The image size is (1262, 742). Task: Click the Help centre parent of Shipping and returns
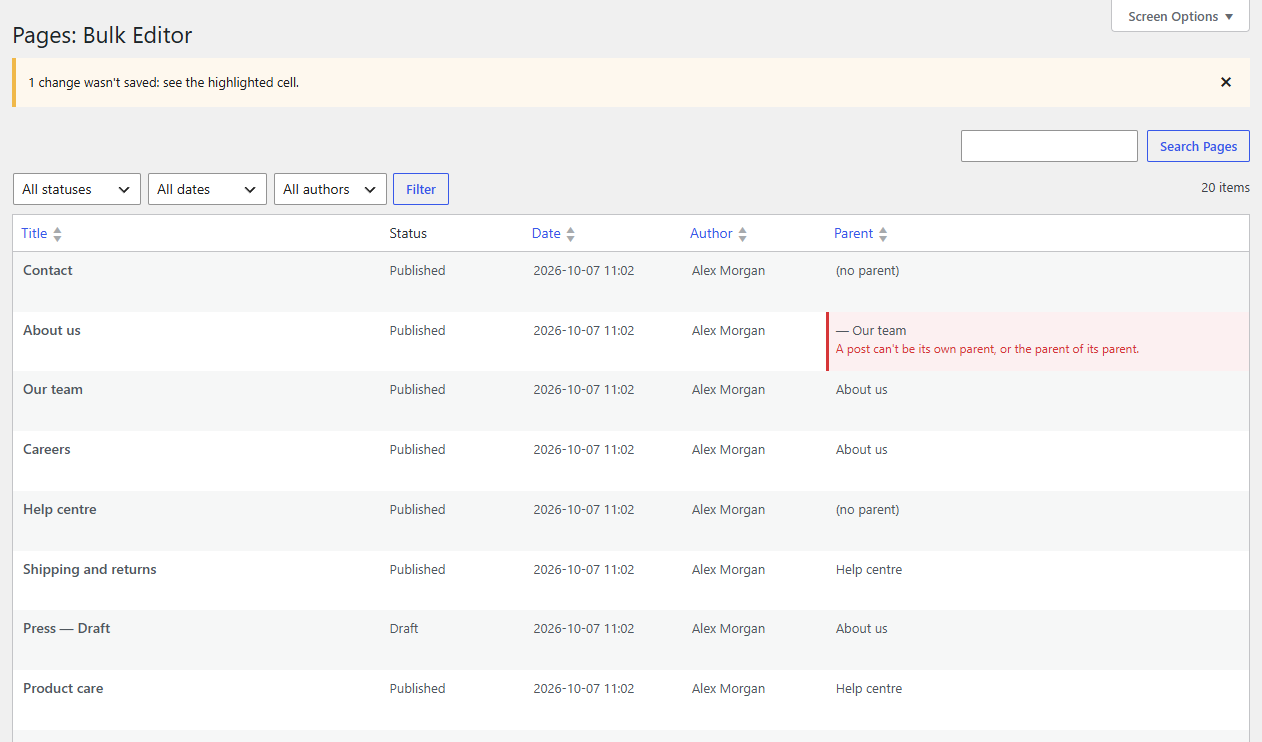click(x=869, y=569)
